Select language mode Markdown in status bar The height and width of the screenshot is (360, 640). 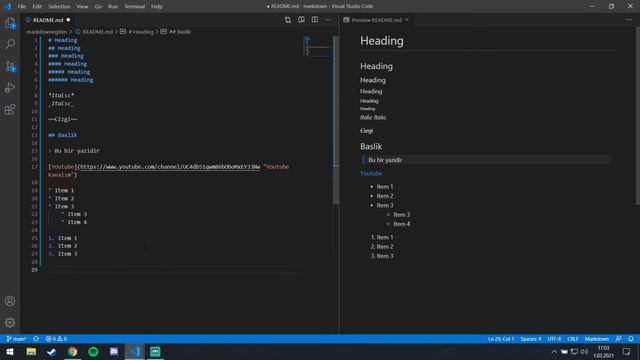coord(597,339)
